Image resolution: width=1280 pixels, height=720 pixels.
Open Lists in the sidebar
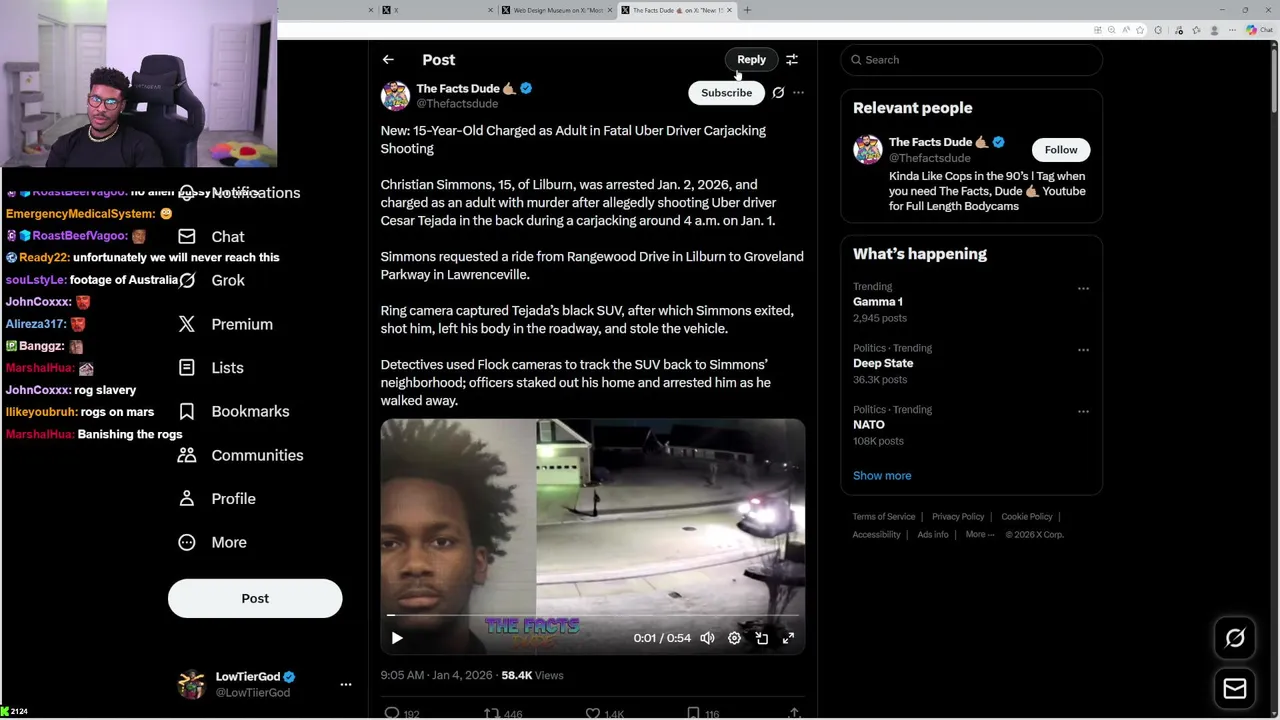pyautogui.click(x=211, y=368)
